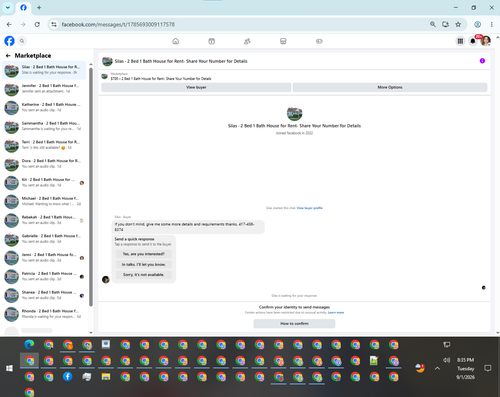Click Silas's avatar beside the quick responses
The height and width of the screenshot is (397, 500).
pyautogui.click(x=106, y=279)
